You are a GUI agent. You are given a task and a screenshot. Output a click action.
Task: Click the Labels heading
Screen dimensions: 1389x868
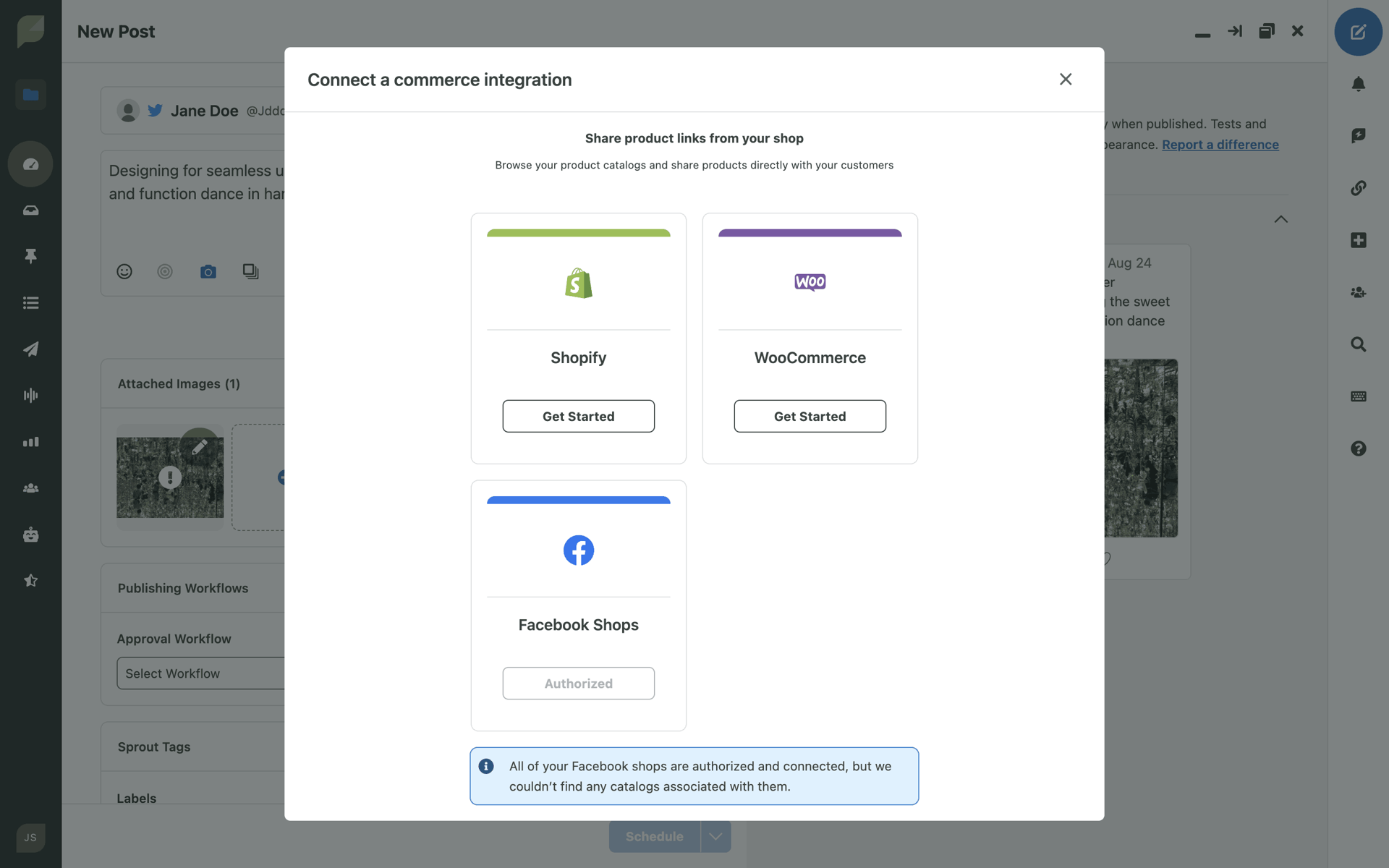tap(137, 799)
